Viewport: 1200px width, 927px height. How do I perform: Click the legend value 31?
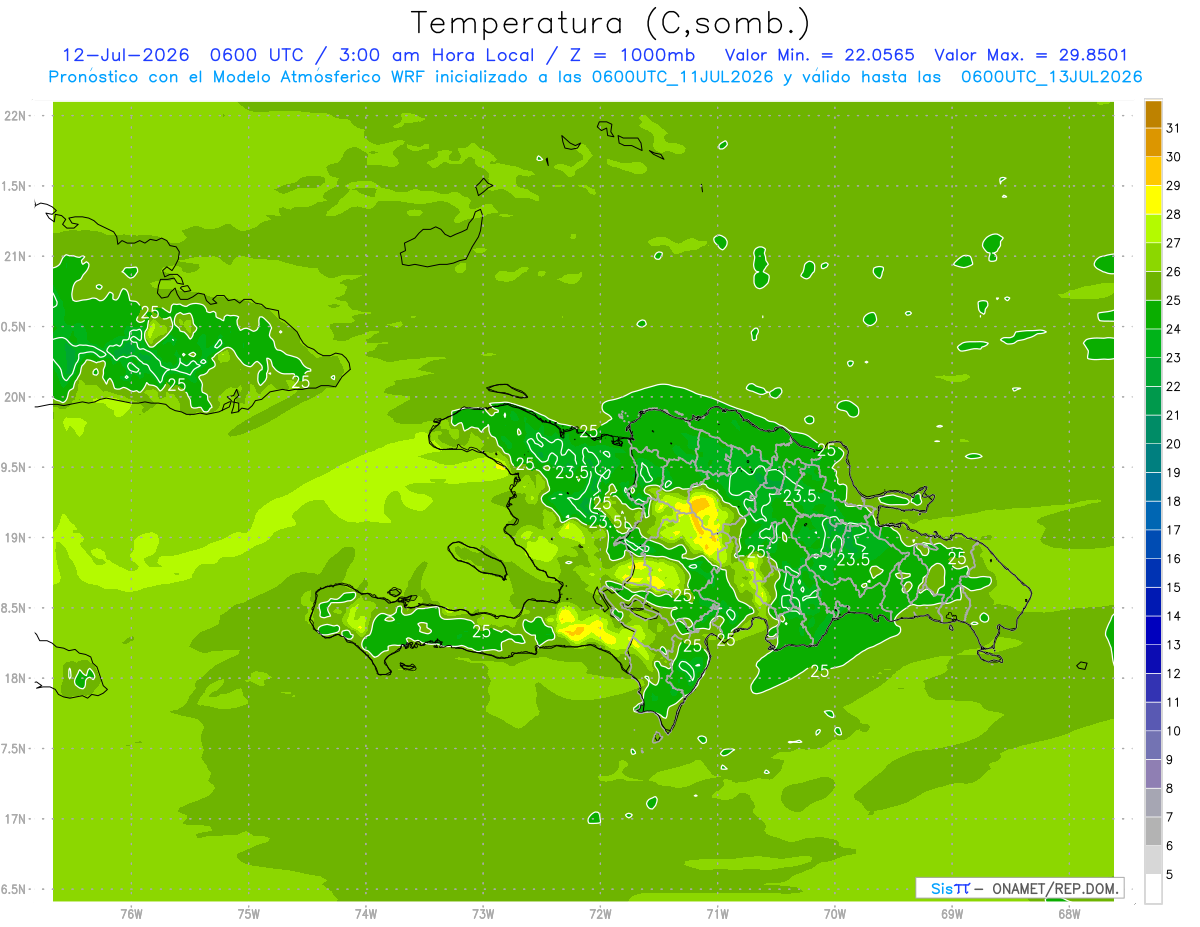pos(1174,128)
